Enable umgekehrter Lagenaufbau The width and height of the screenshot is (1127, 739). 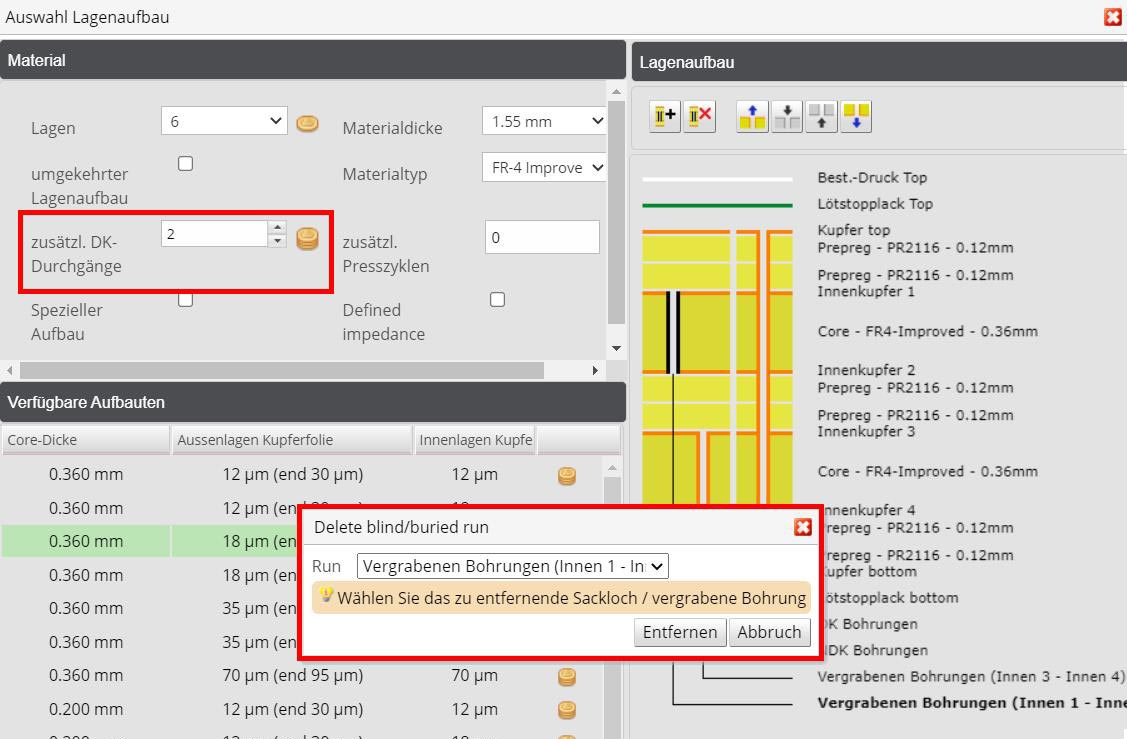click(185, 161)
